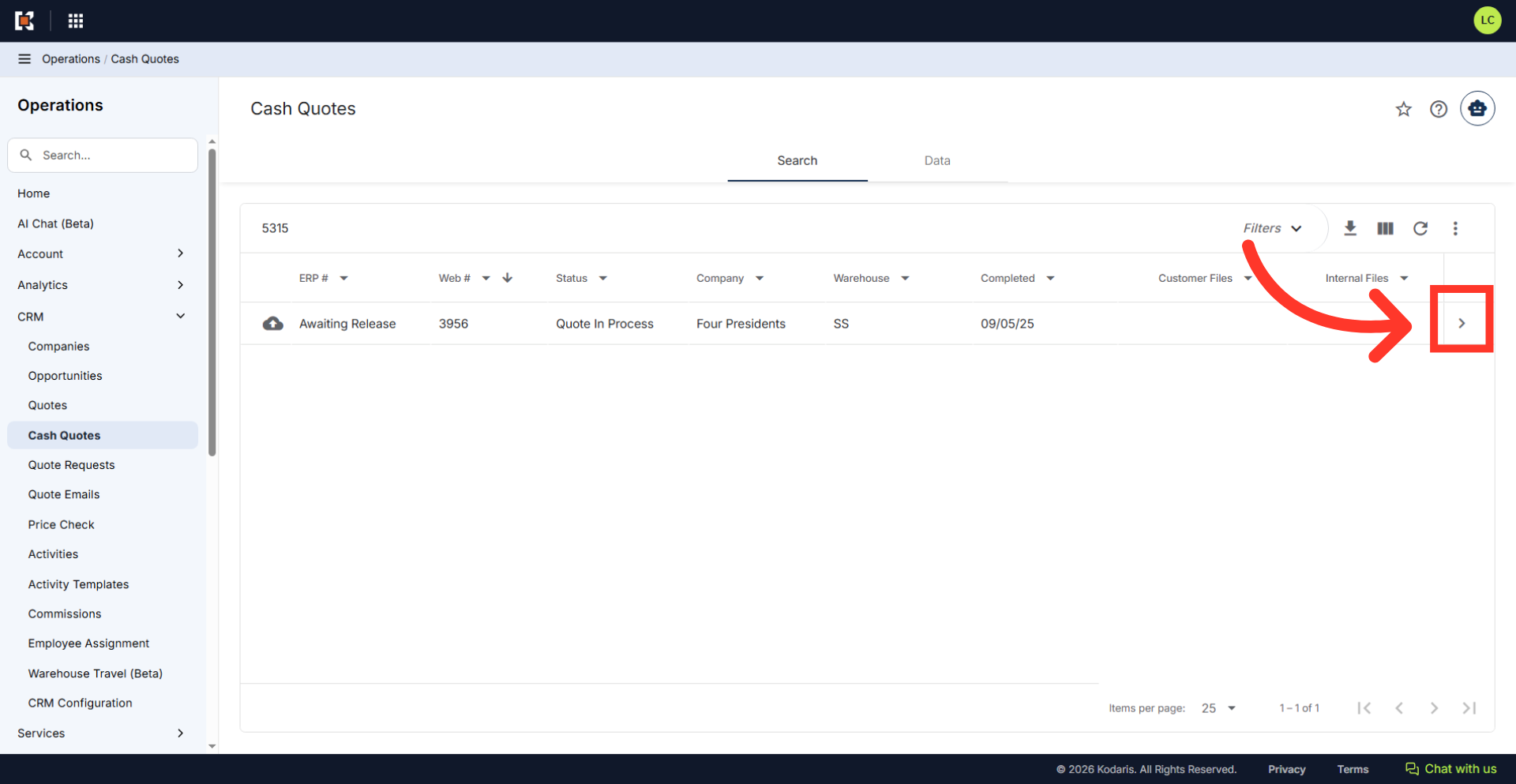The height and width of the screenshot is (784, 1516).
Task: Download the table results
Action: 1350,228
